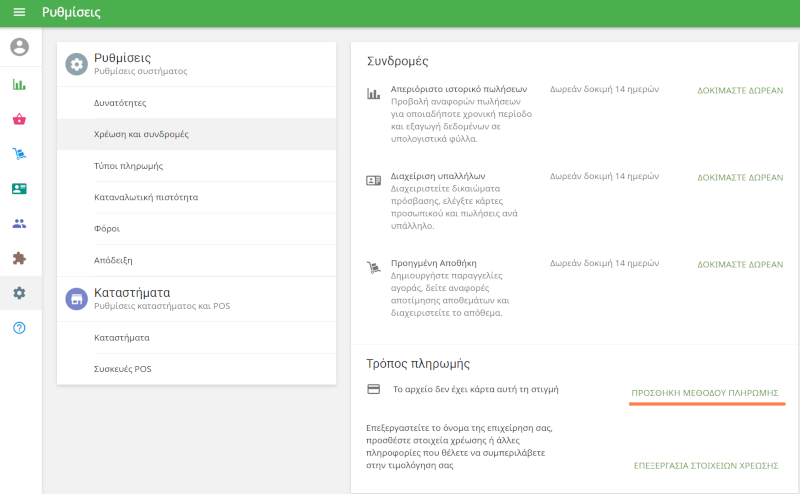Viewport: 800px width, 494px height.
Task: Go to Φόροι settings
Action: (x=106, y=229)
